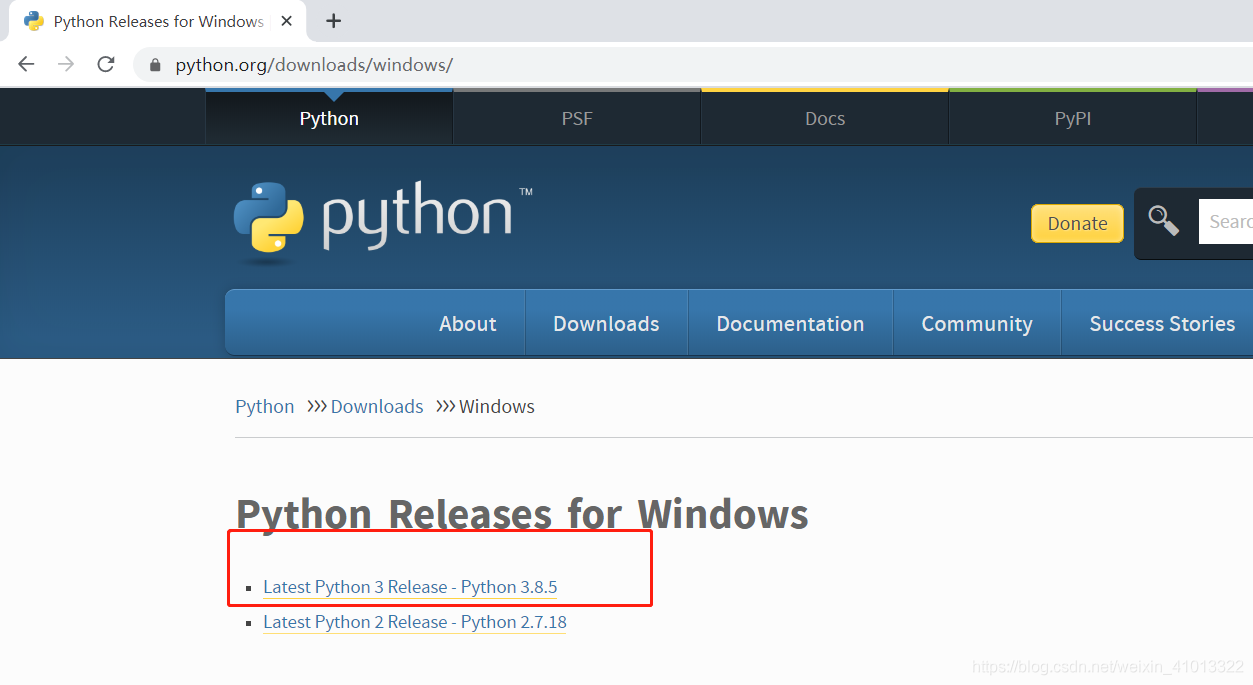Close the Python Releases for Windows tab
The height and width of the screenshot is (685, 1253).
point(286,21)
